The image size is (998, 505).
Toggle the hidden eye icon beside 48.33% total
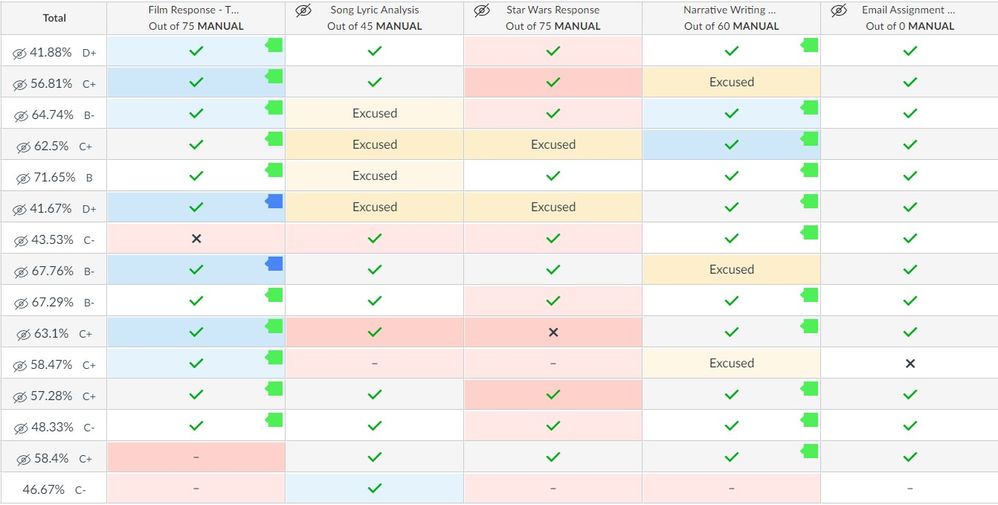(x=19, y=427)
